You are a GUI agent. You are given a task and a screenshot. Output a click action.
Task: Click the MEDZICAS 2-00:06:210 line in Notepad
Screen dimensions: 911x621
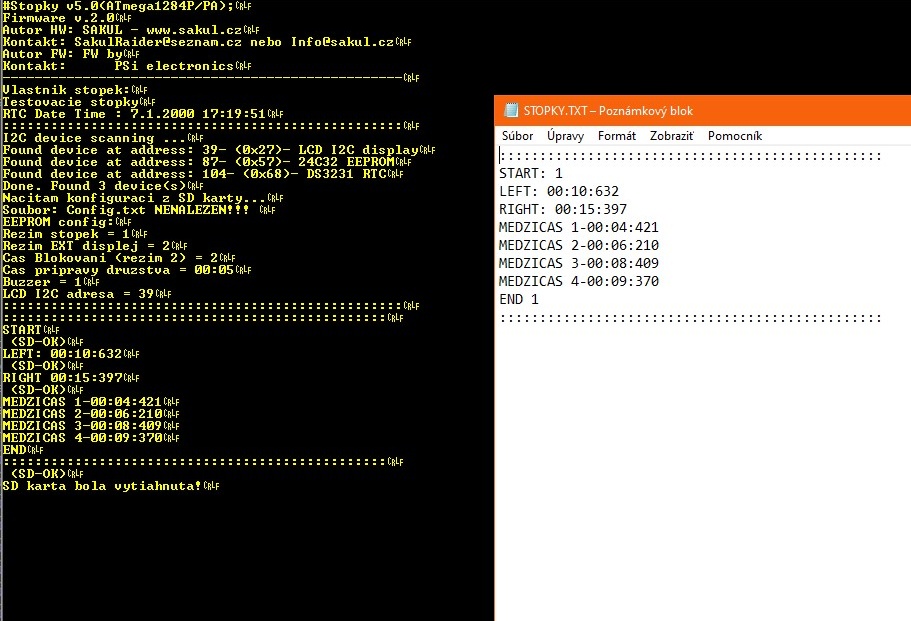[x=578, y=245]
